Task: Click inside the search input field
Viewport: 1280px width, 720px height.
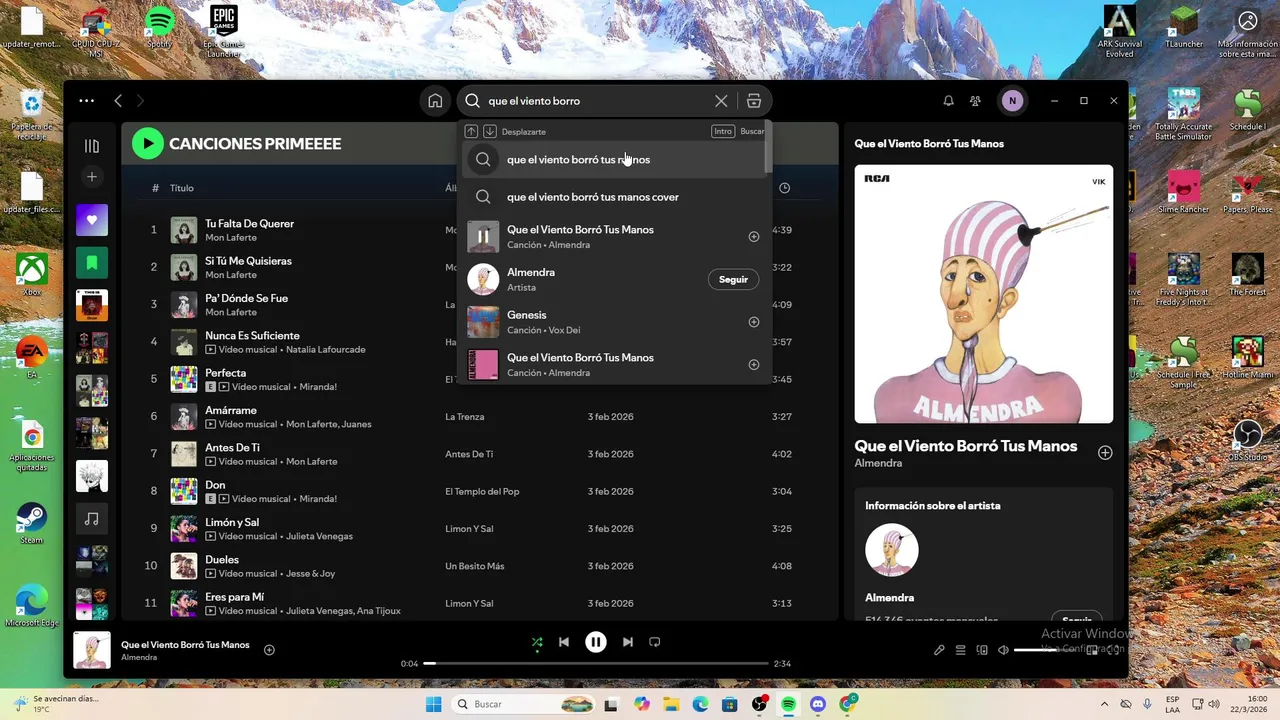Action: pyautogui.click(x=597, y=101)
